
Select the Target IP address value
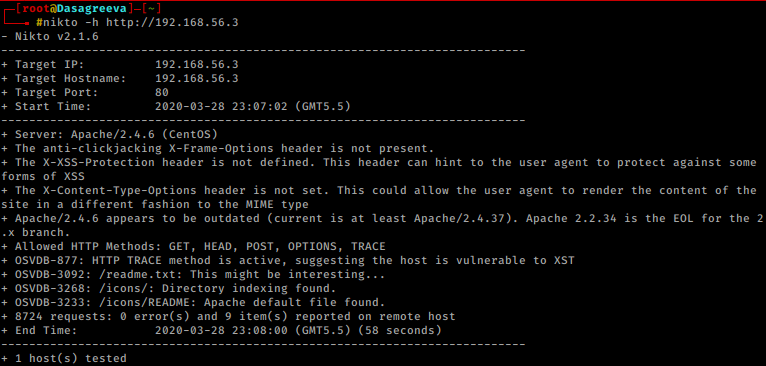point(196,65)
